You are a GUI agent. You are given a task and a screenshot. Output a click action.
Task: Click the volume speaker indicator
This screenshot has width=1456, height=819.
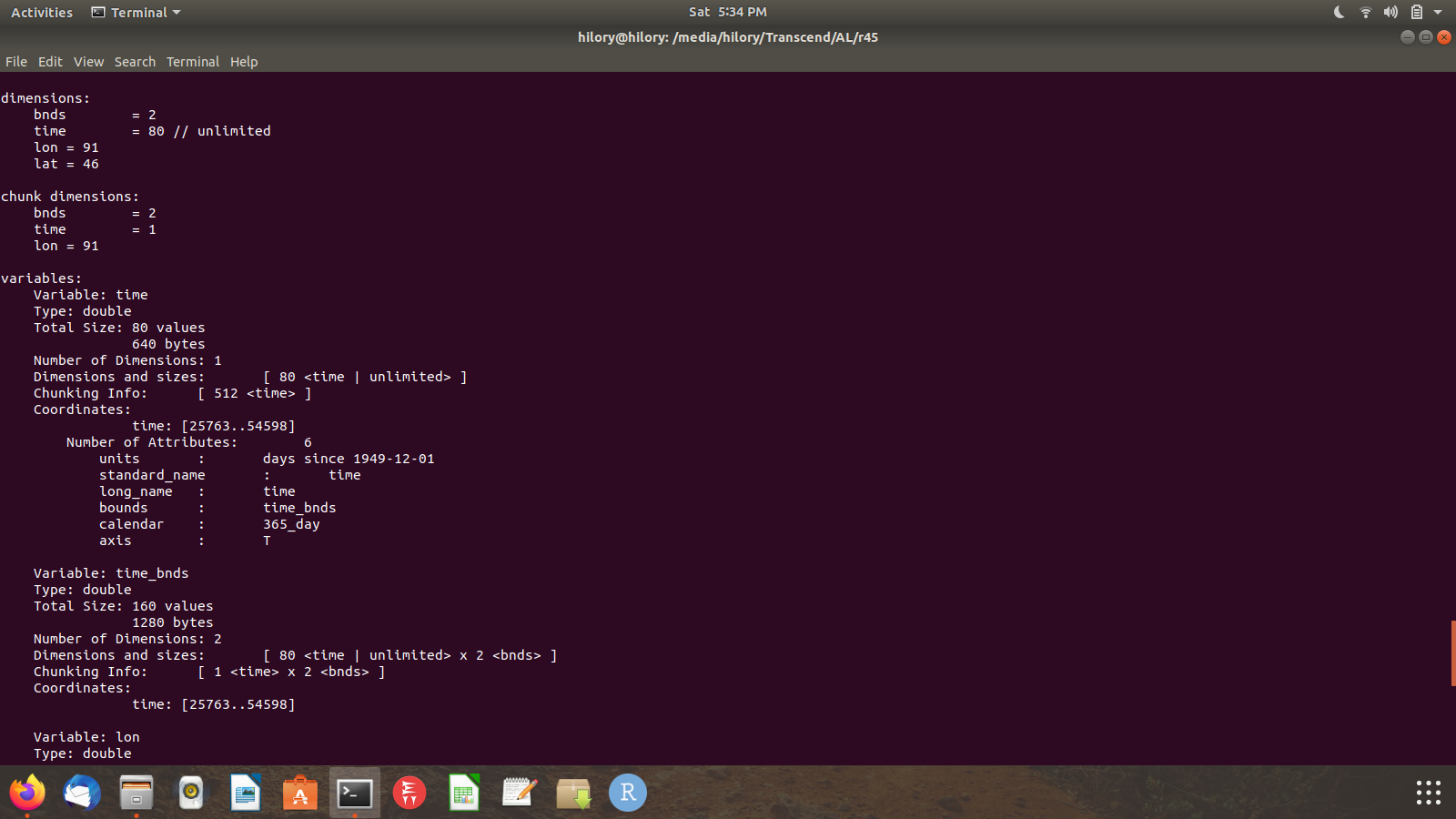point(1390,12)
